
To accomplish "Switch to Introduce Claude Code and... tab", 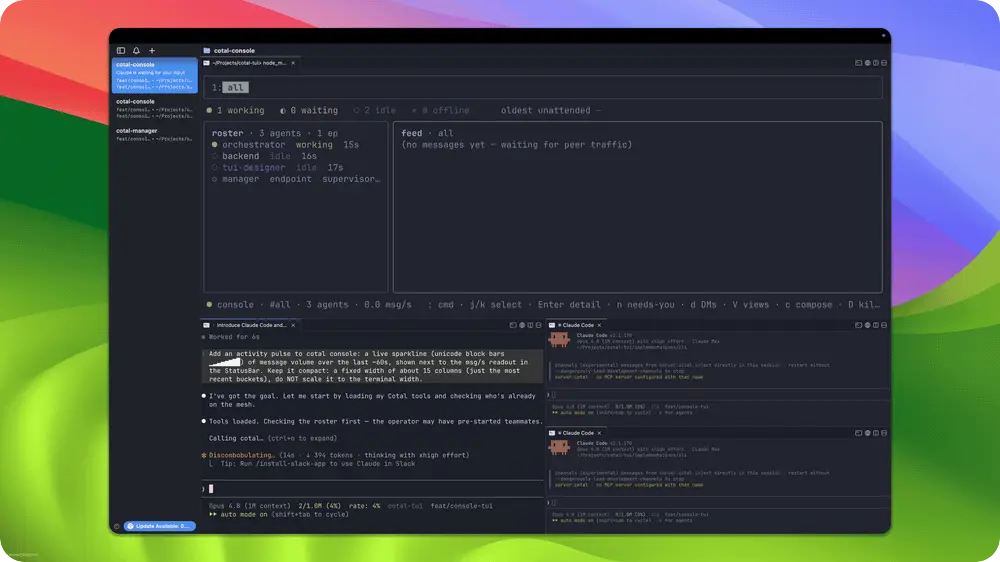I will 250,325.
